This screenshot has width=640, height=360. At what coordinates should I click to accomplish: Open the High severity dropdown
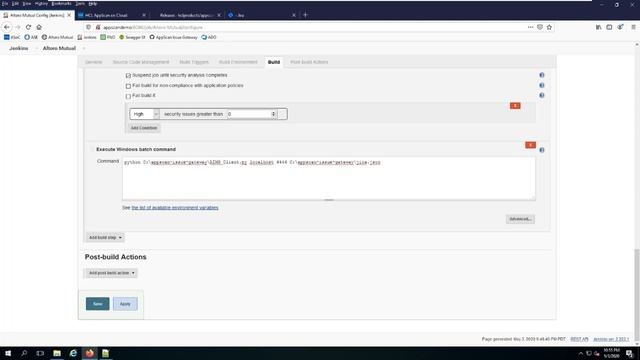click(145, 114)
